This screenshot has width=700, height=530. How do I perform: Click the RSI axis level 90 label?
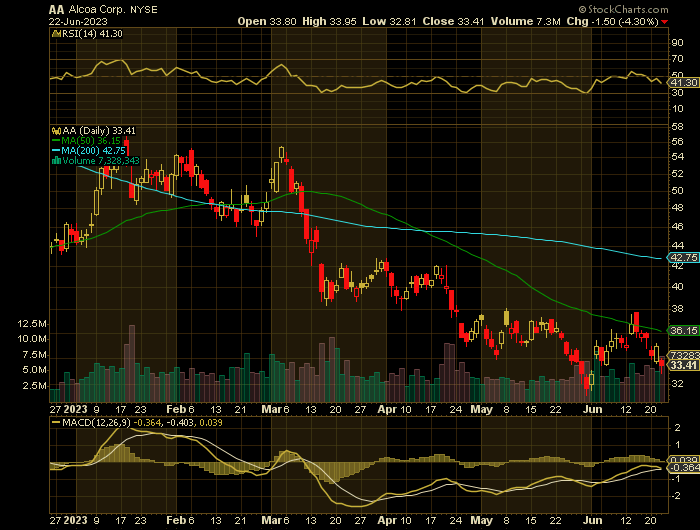click(x=677, y=42)
